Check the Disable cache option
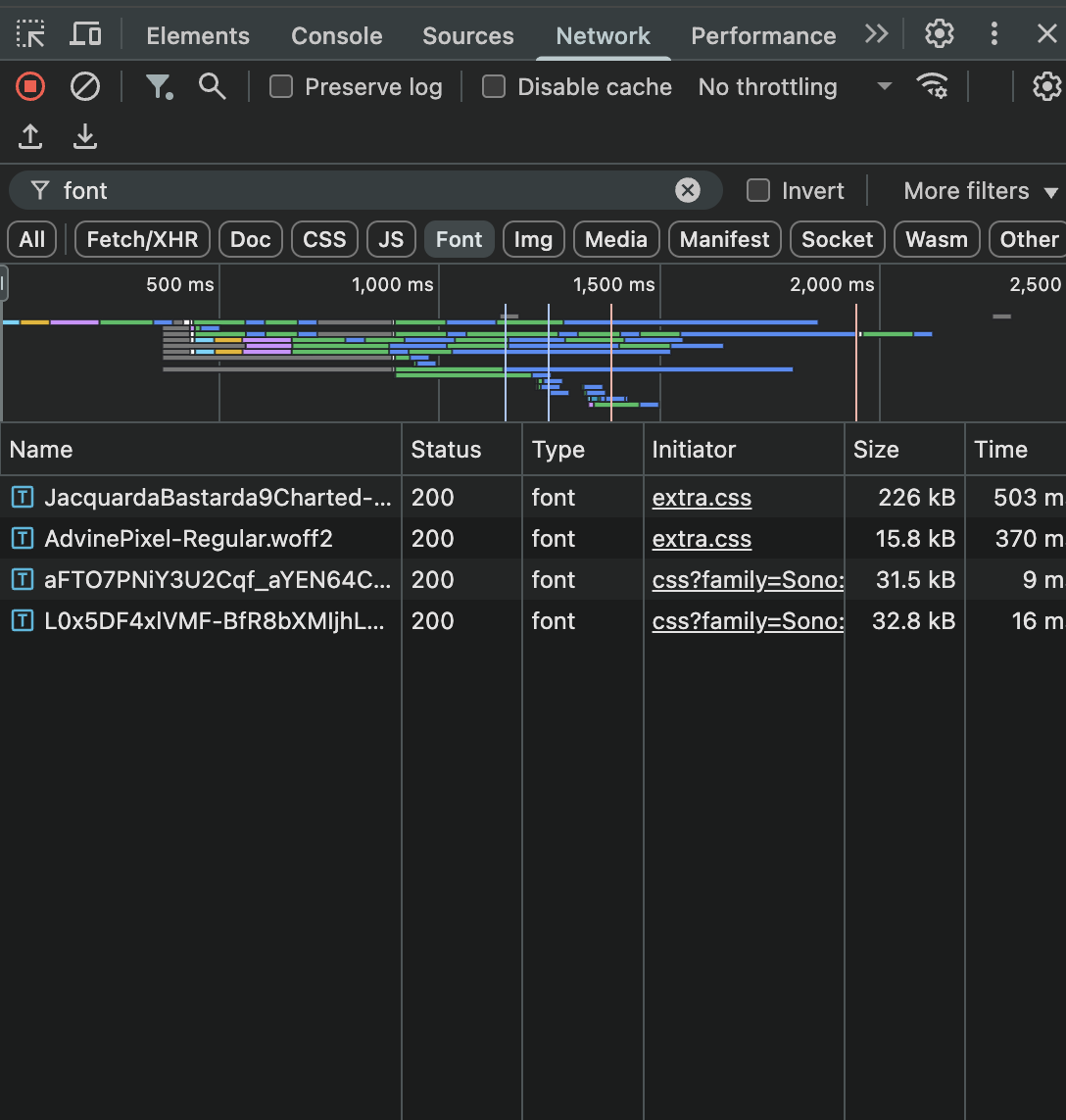Image resolution: width=1066 pixels, height=1120 pixels. click(x=494, y=87)
